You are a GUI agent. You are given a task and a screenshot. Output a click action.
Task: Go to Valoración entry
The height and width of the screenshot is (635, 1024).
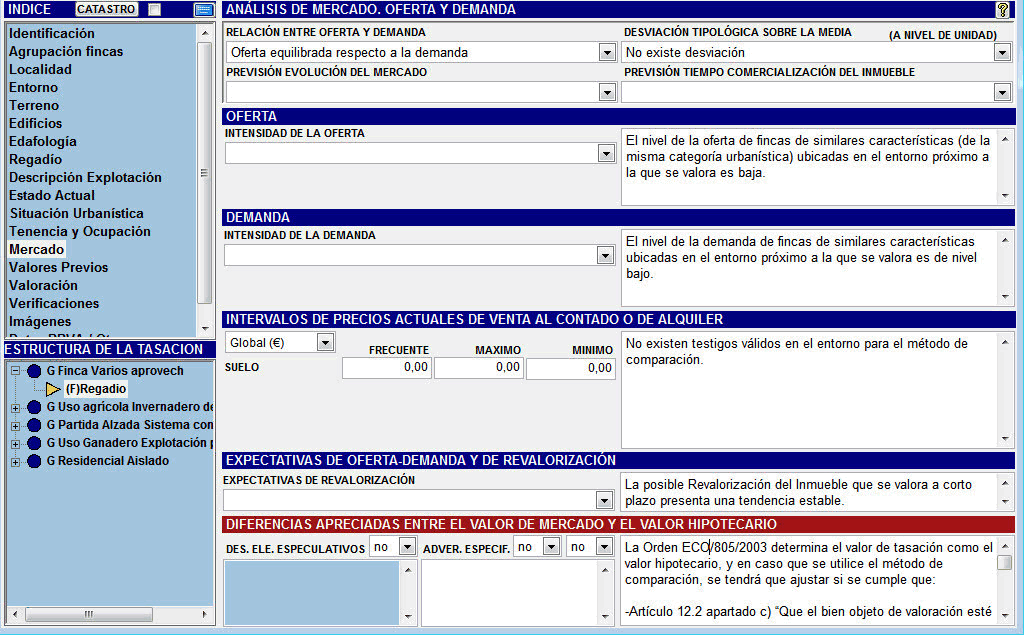point(43,285)
